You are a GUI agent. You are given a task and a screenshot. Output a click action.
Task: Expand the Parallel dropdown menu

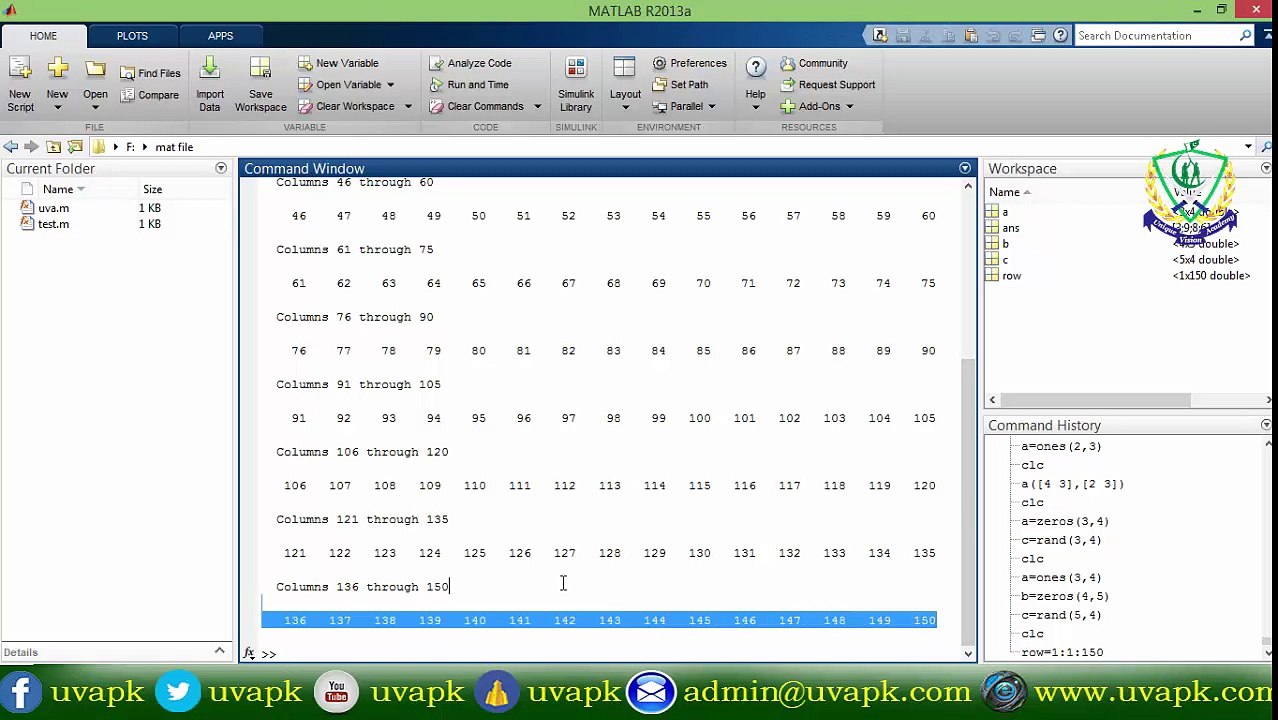pyautogui.click(x=711, y=107)
